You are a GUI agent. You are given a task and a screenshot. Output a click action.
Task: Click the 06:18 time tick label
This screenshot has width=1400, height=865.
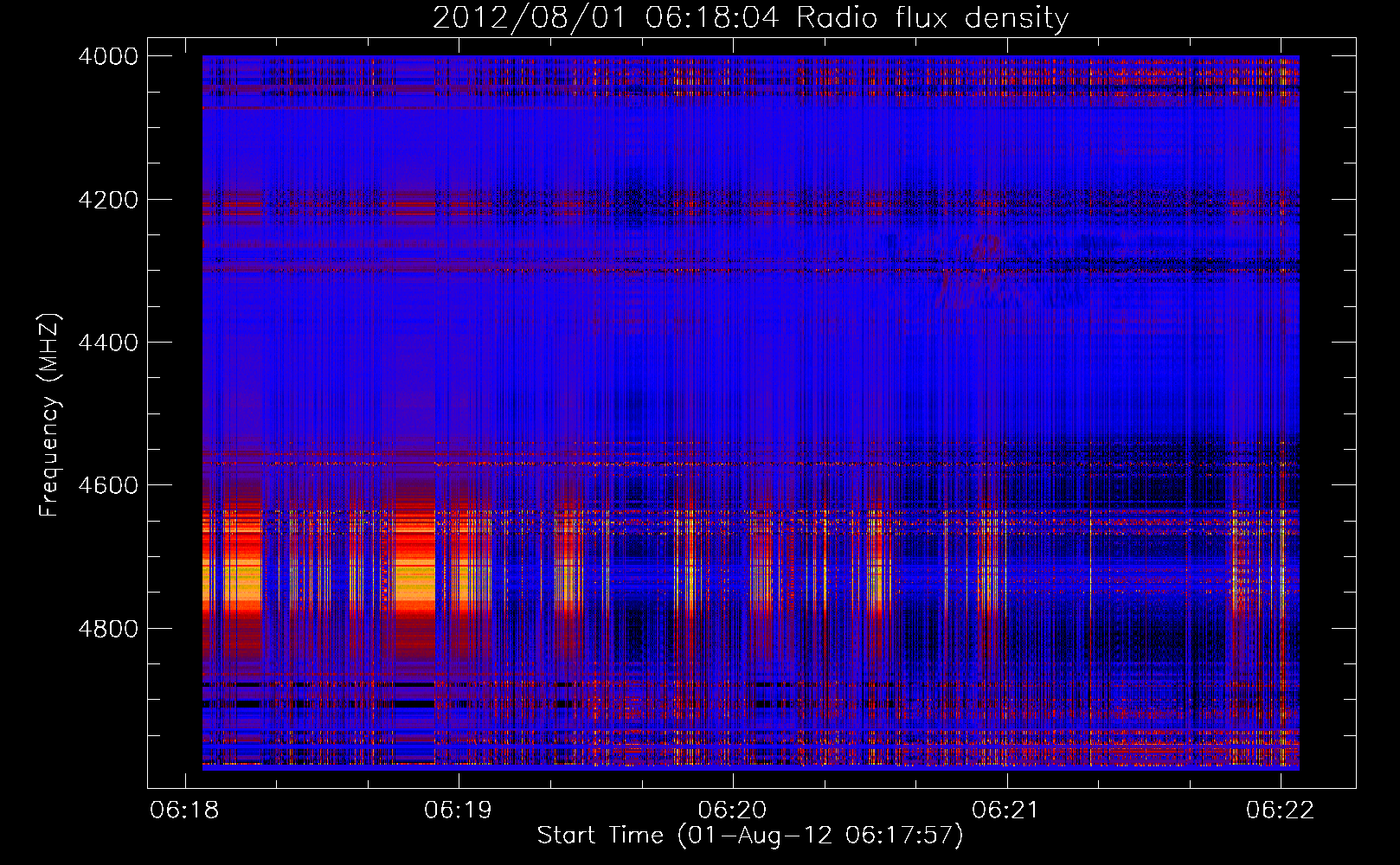pos(184,810)
